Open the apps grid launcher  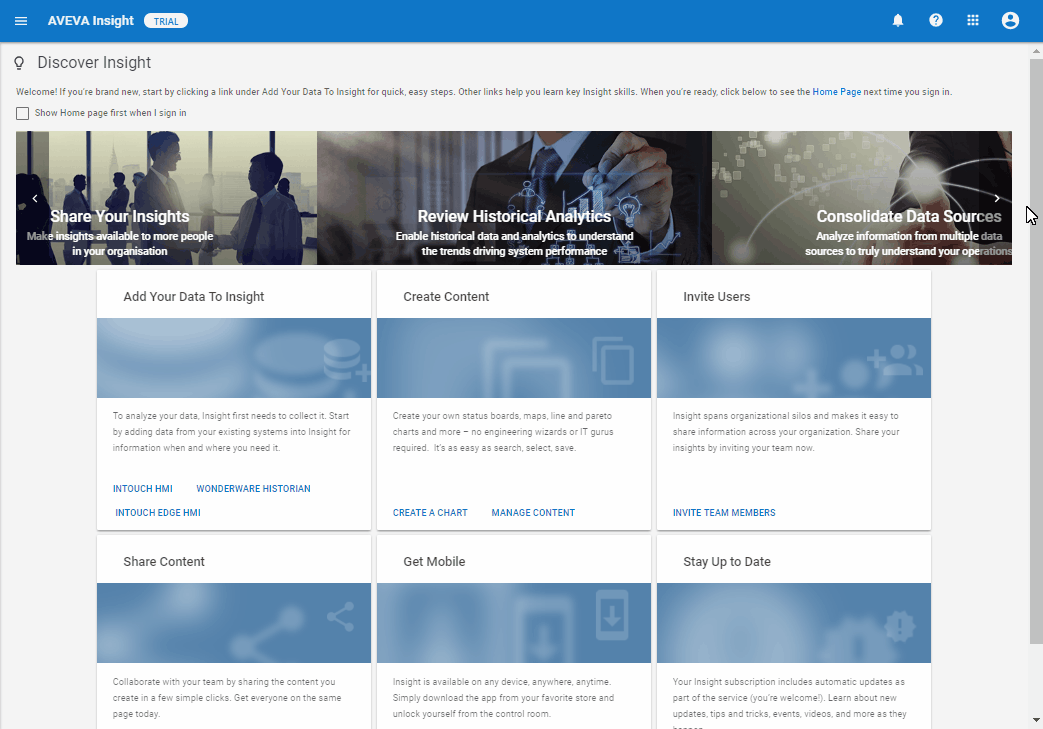pyautogui.click(x=972, y=21)
